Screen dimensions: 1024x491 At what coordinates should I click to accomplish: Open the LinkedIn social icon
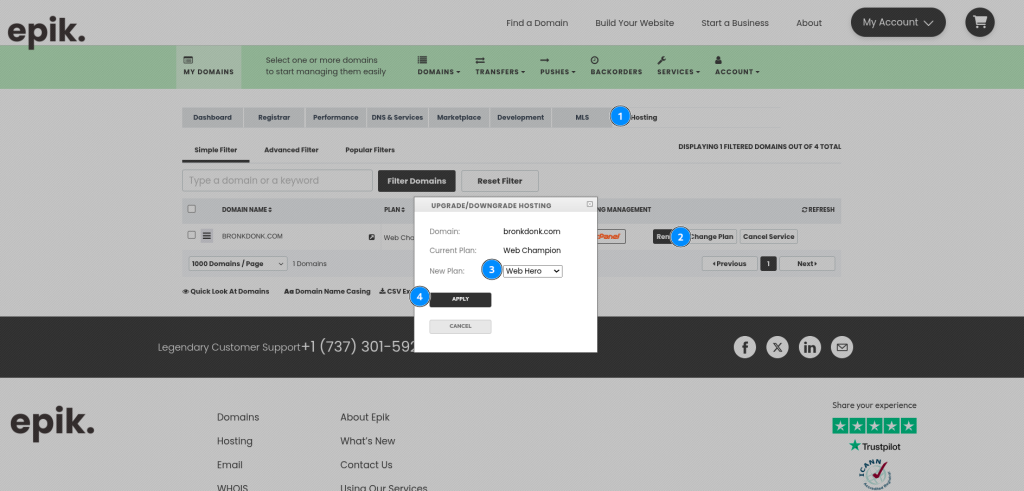click(810, 347)
